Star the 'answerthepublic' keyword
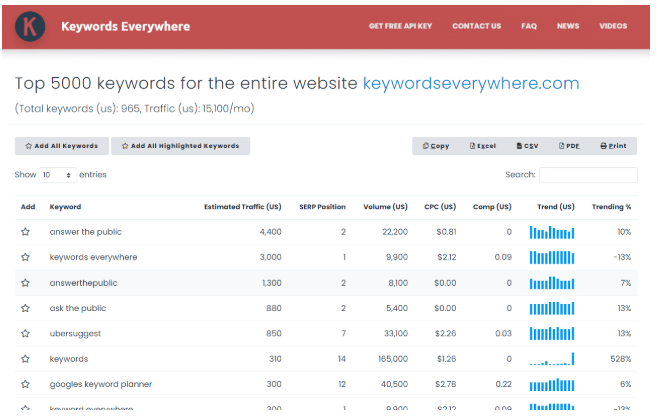This screenshot has height=418, width=658. click(26, 283)
